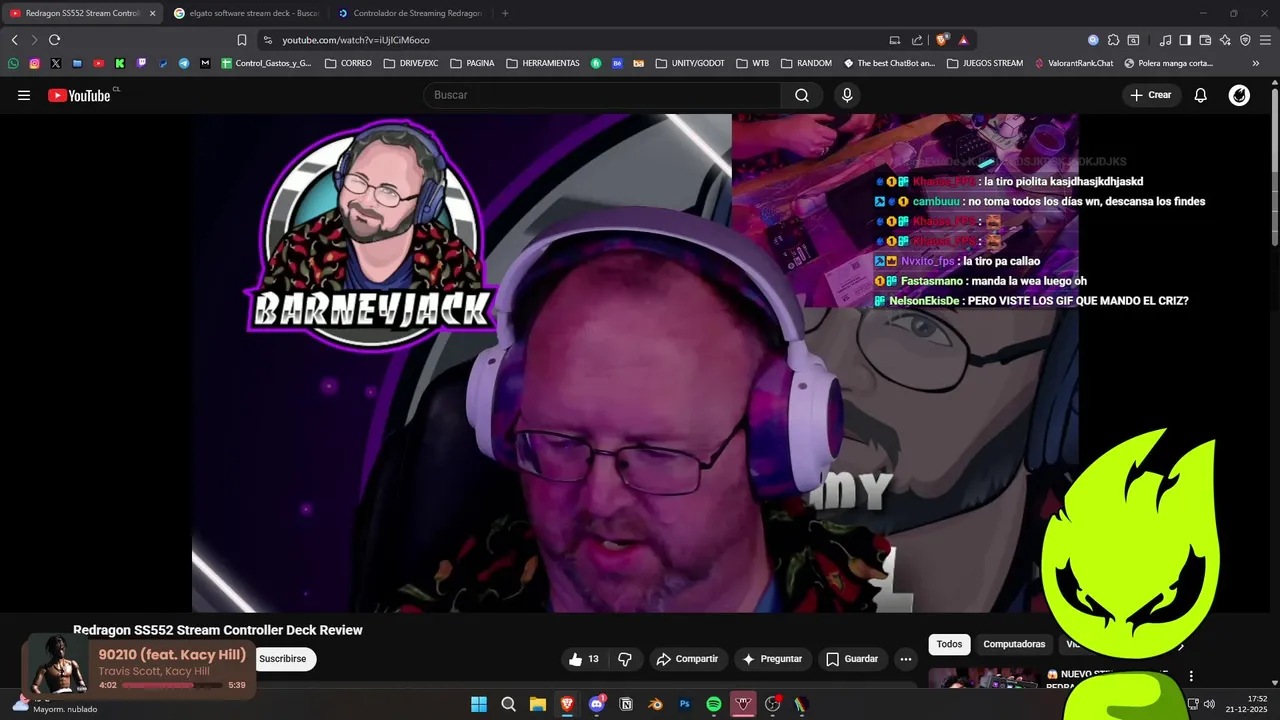This screenshot has height=720, width=1280.
Task: Open the YouTube hamburger guide menu
Action: click(x=24, y=95)
